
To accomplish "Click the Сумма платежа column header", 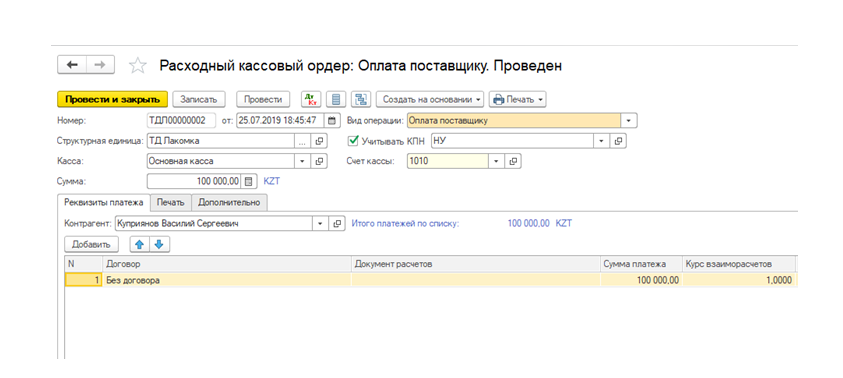I will tap(641, 264).
